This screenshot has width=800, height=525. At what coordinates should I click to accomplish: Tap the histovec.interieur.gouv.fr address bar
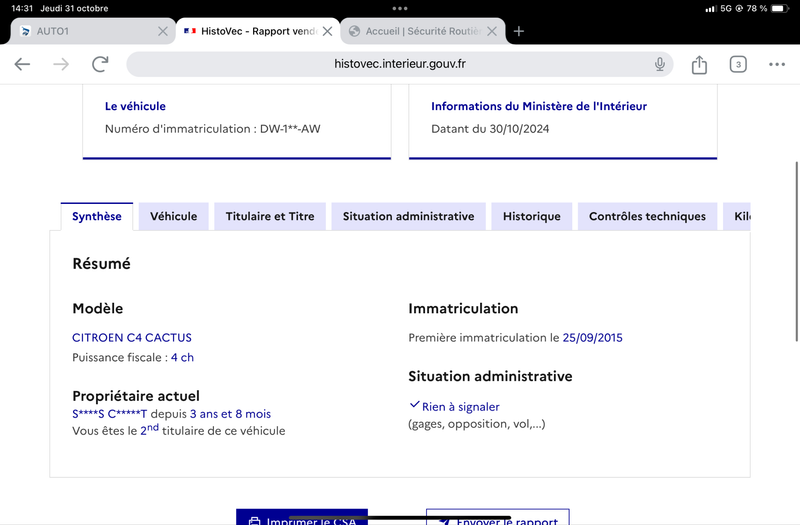pyautogui.click(x=399, y=64)
